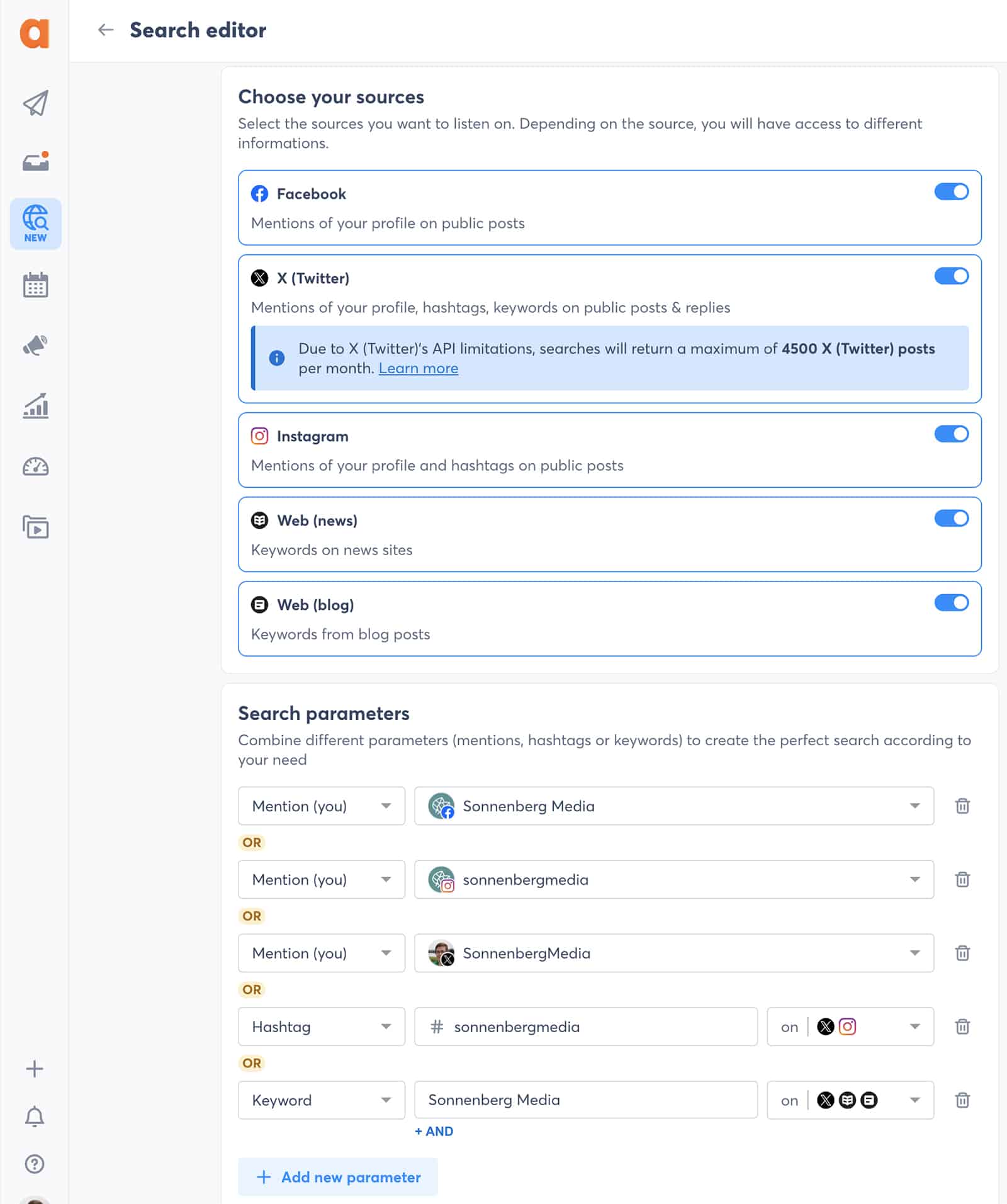Open the speedometer dashboard icon
Viewport: 1007px width, 1204px height.
pos(35,466)
